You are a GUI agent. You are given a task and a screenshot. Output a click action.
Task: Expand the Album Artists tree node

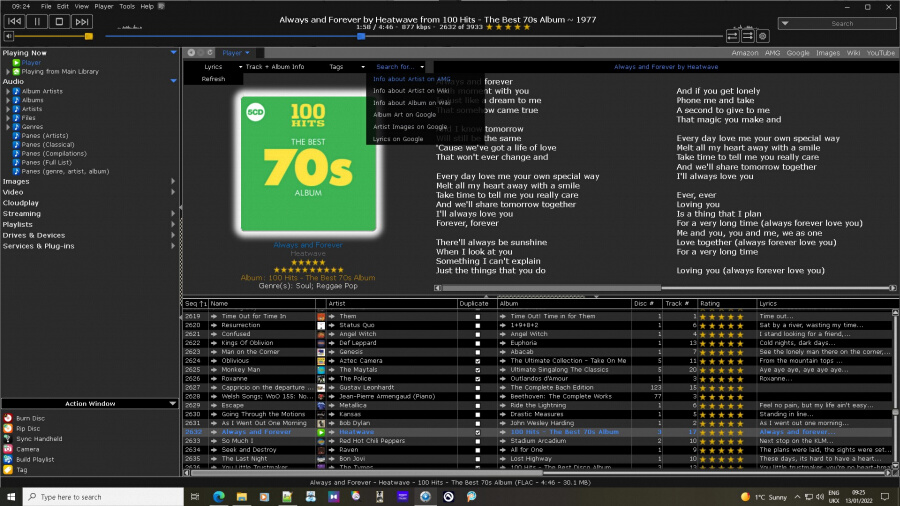[8, 91]
